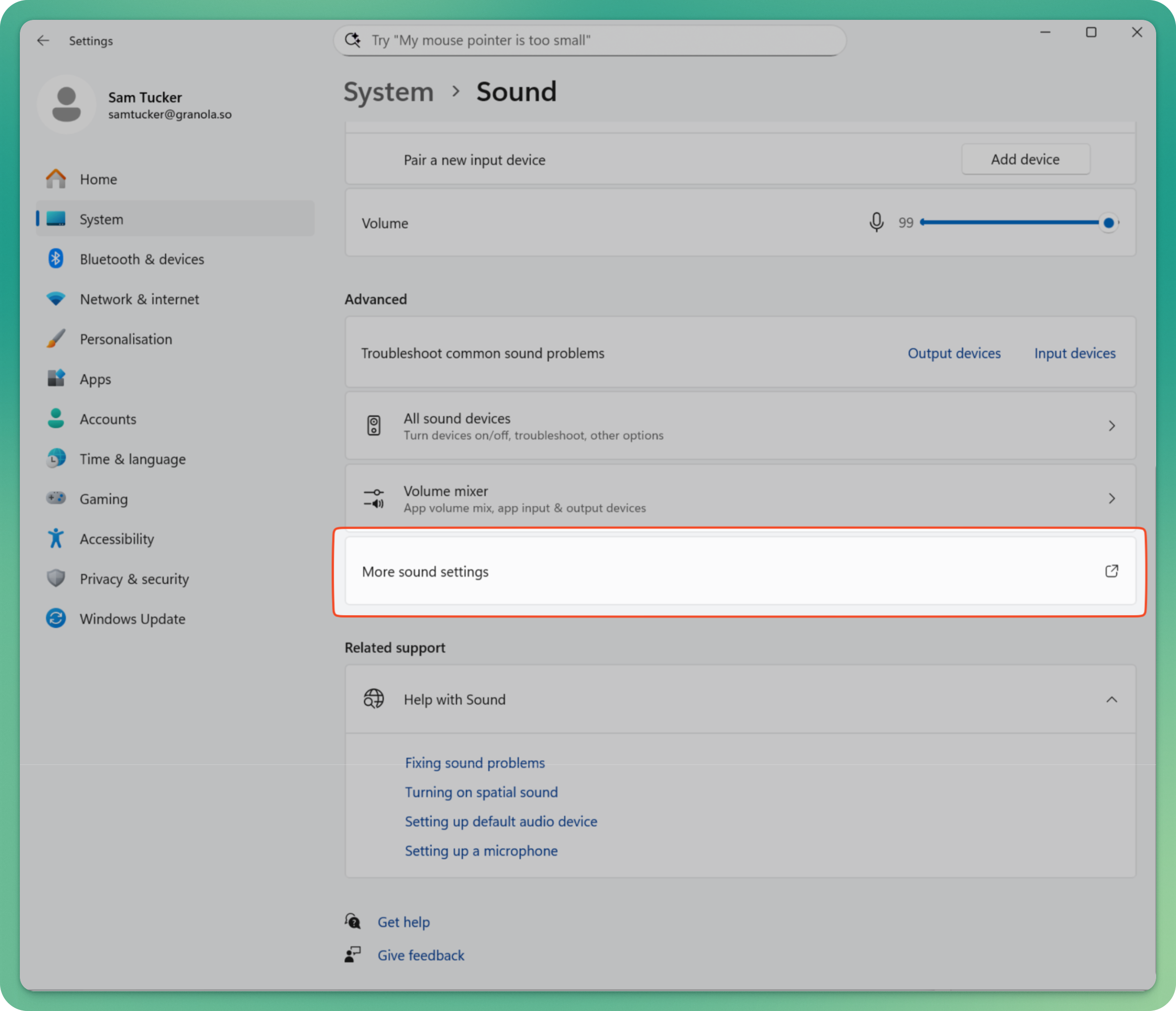Click the input volume slider handle
This screenshot has width=1176, height=1011.
pos(1108,222)
